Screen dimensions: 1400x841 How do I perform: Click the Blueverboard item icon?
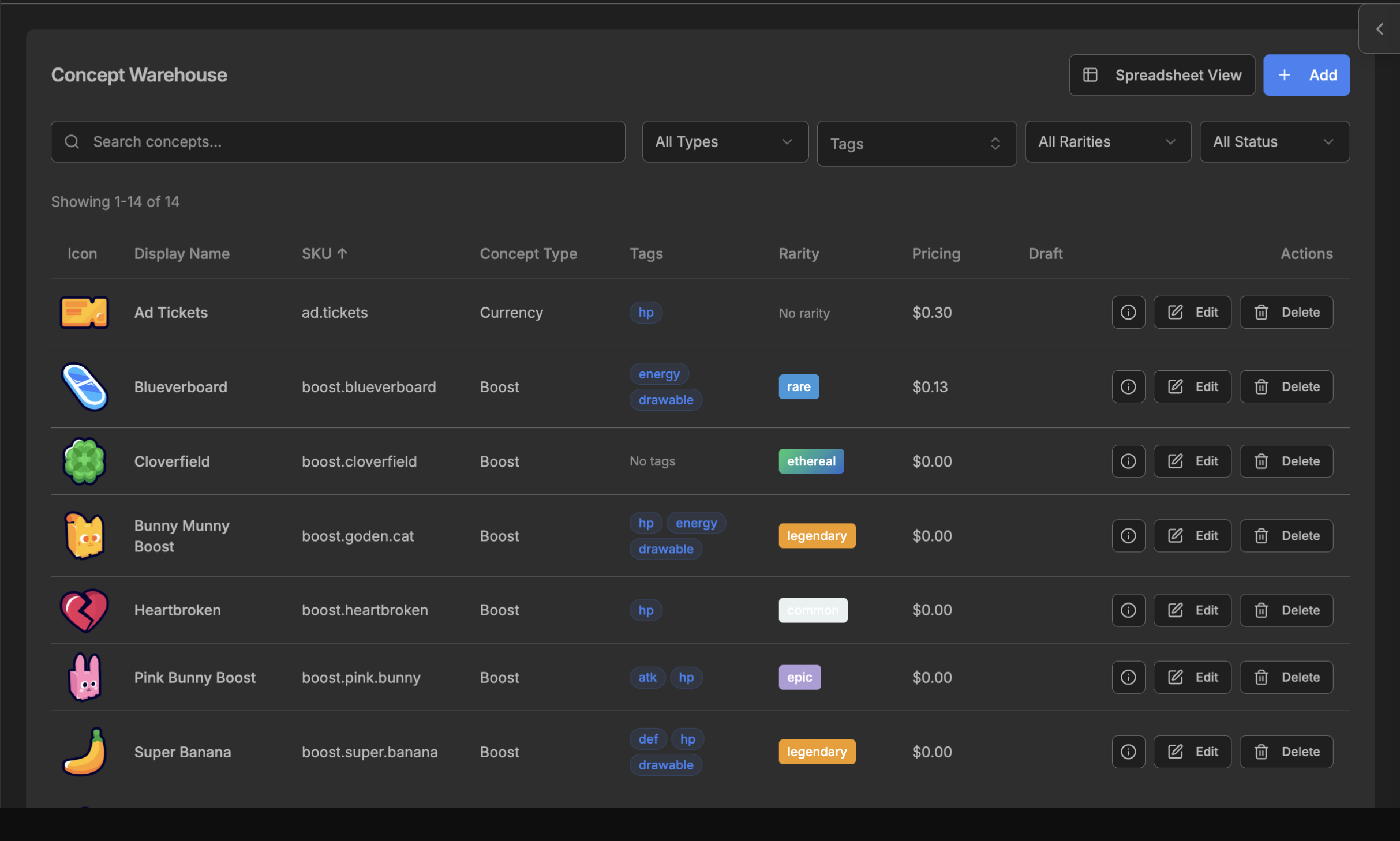tap(84, 386)
